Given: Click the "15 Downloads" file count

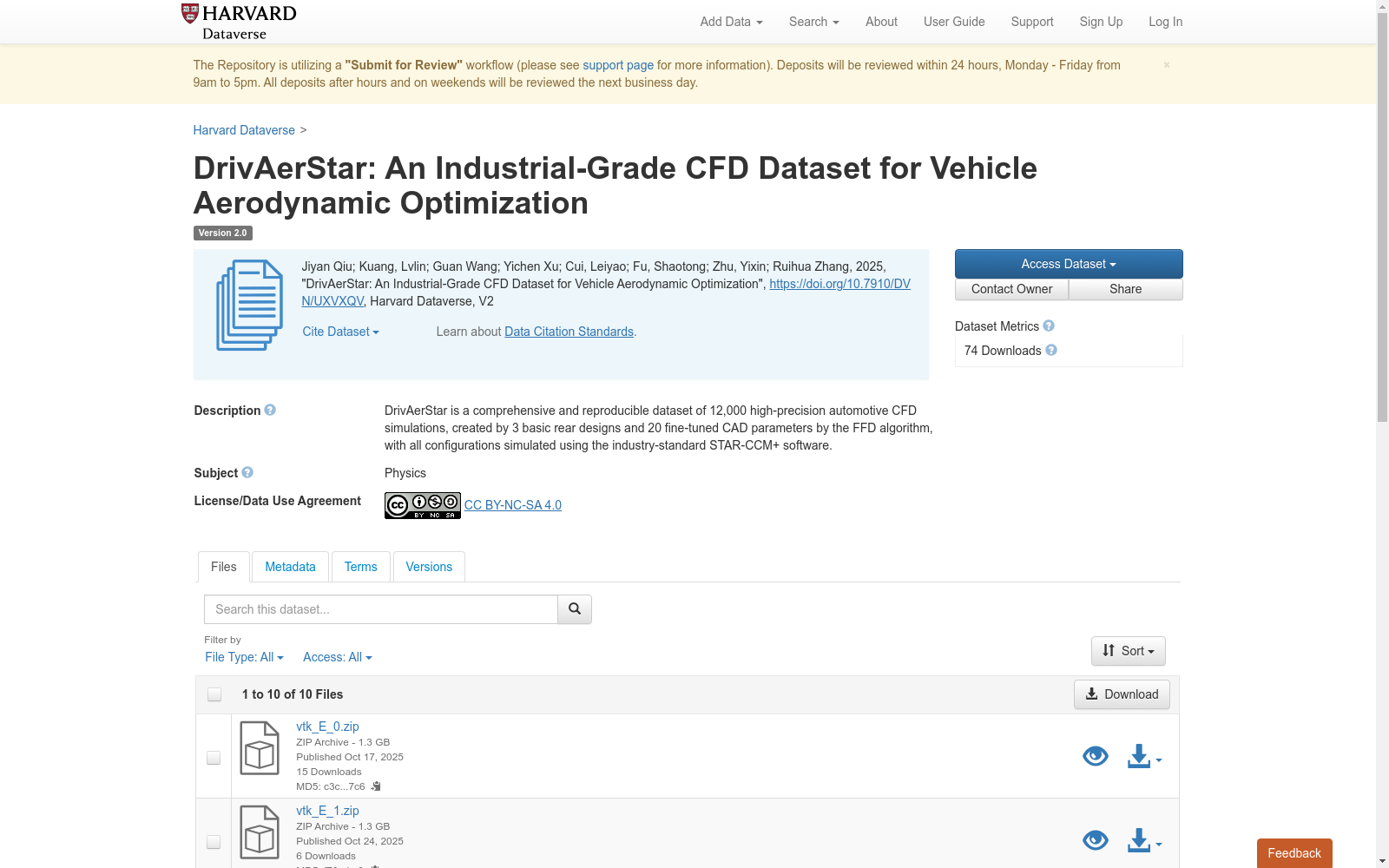Looking at the screenshot, I should tap(329, 772).
